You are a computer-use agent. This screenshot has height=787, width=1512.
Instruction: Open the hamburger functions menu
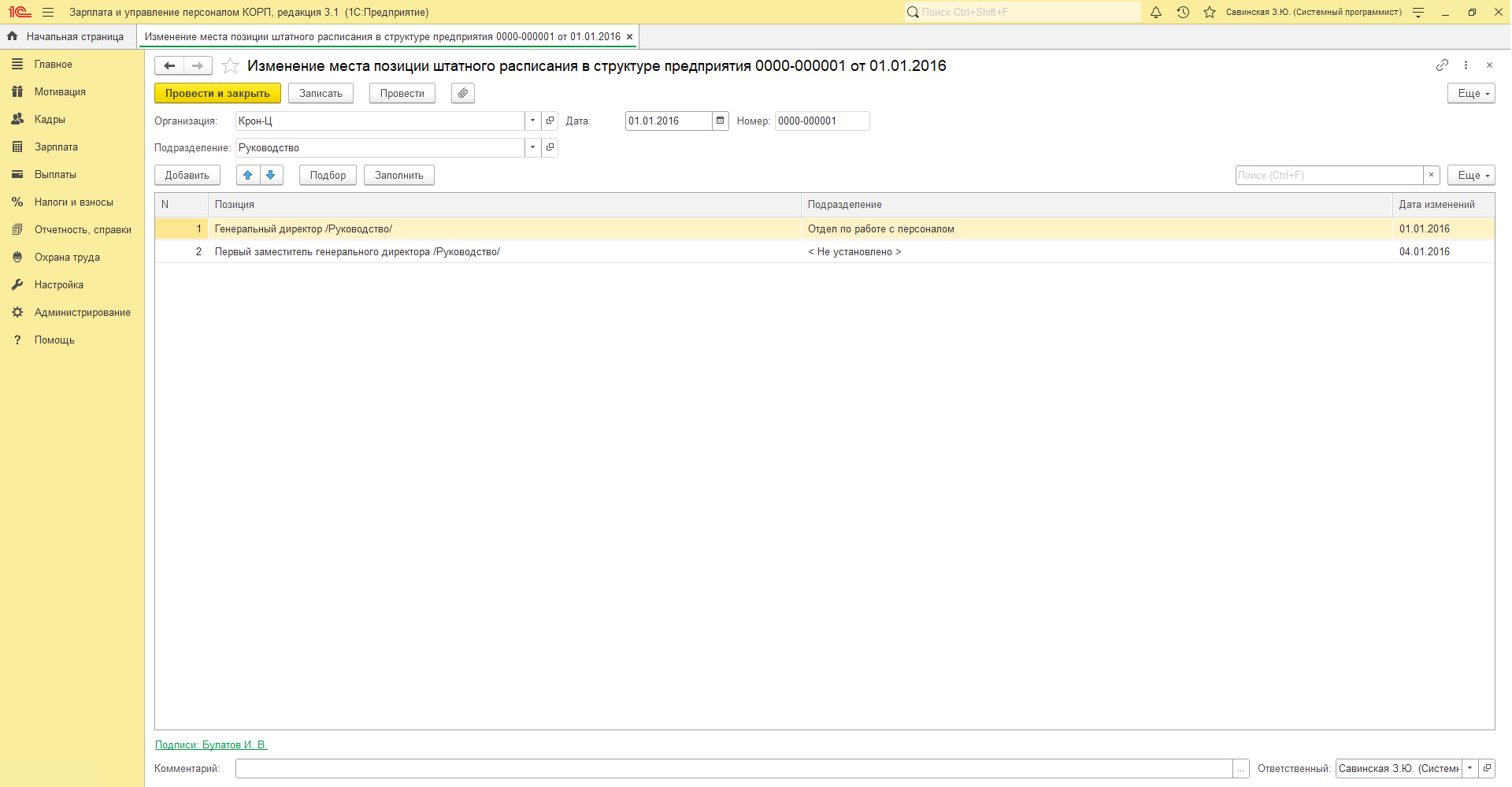48,12
